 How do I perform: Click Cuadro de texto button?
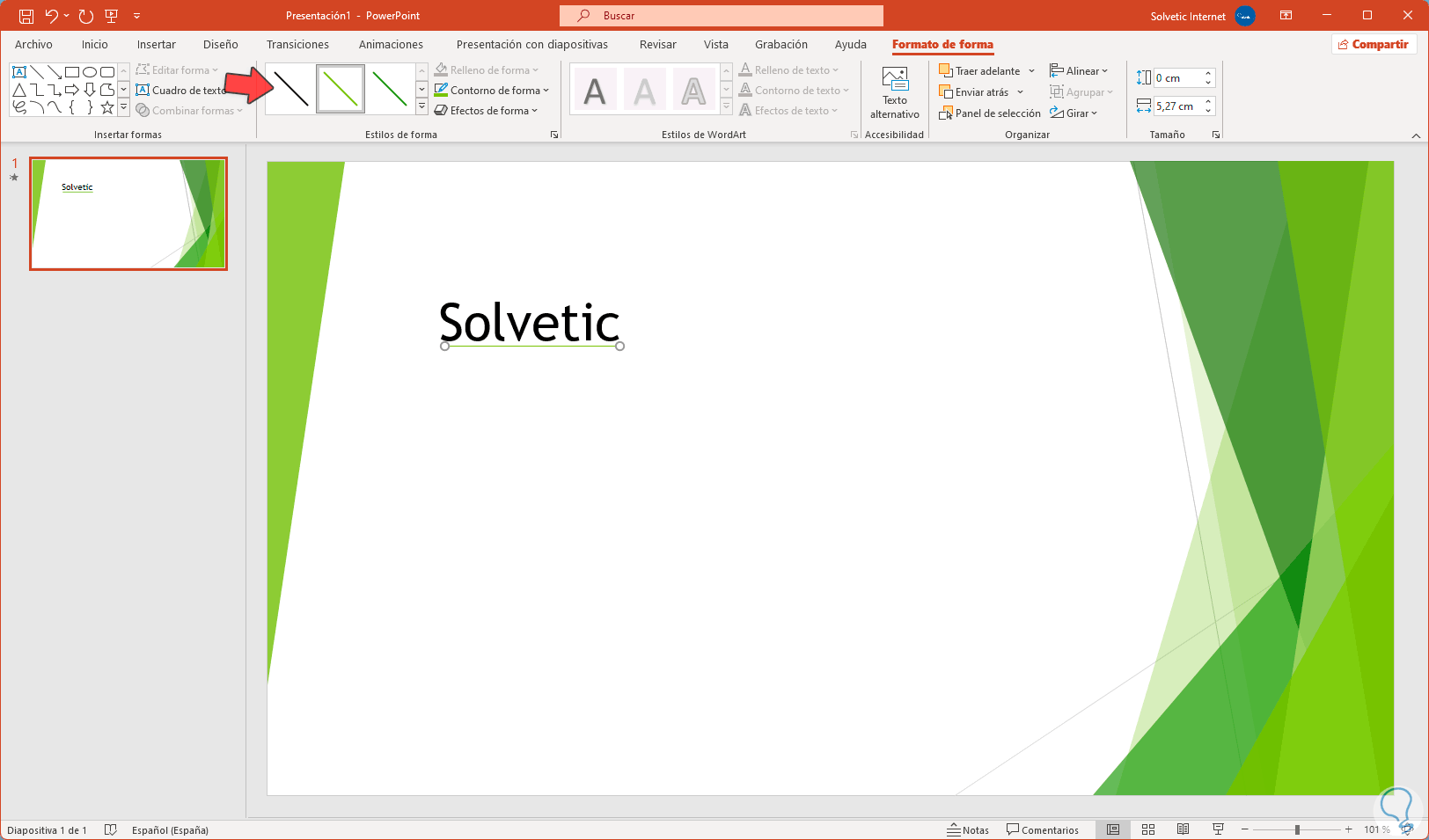pos(181,90)
